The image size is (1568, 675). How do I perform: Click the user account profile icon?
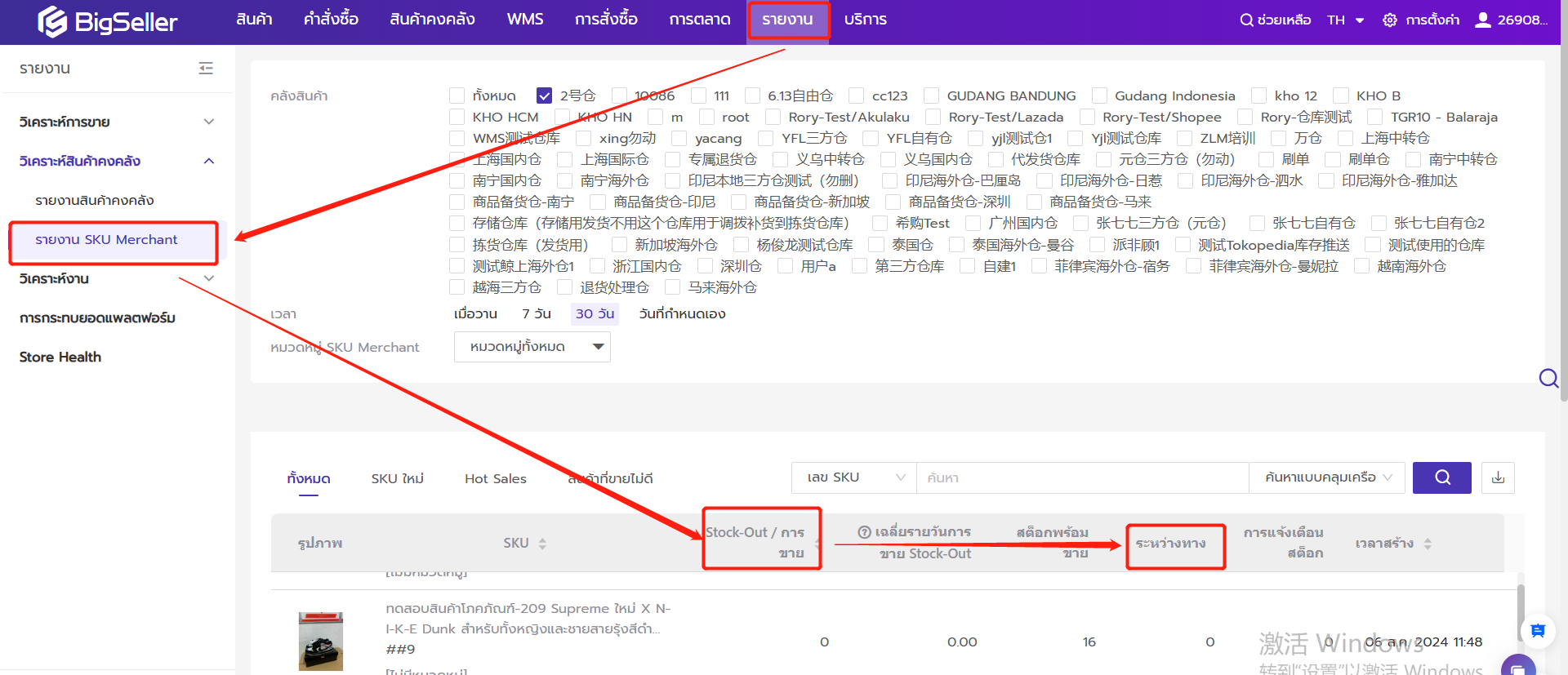(1482, 20)
